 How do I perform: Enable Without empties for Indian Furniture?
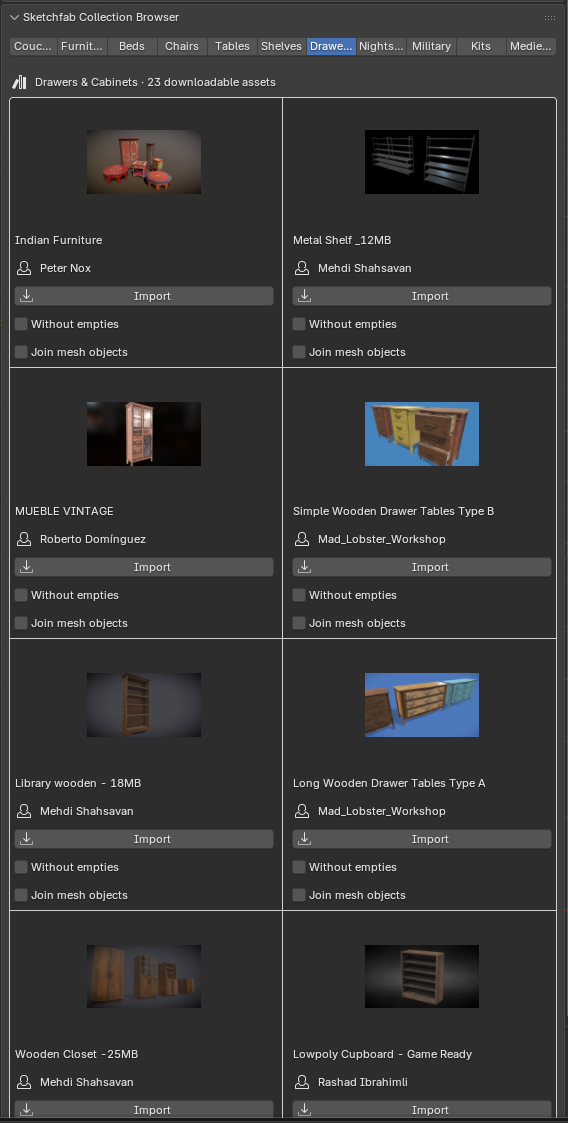tap(21, 324)
